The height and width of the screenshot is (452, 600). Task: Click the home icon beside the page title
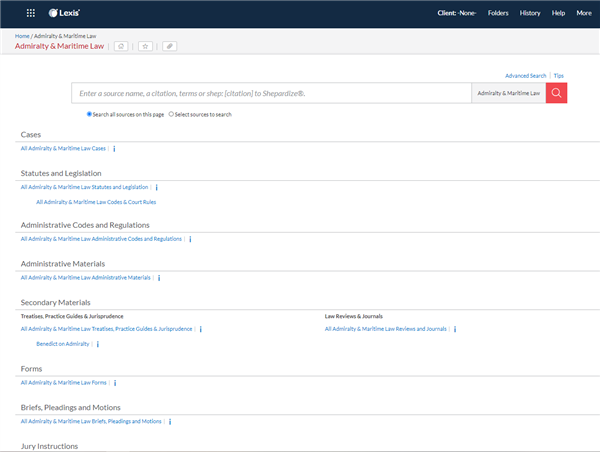[121, 46]
